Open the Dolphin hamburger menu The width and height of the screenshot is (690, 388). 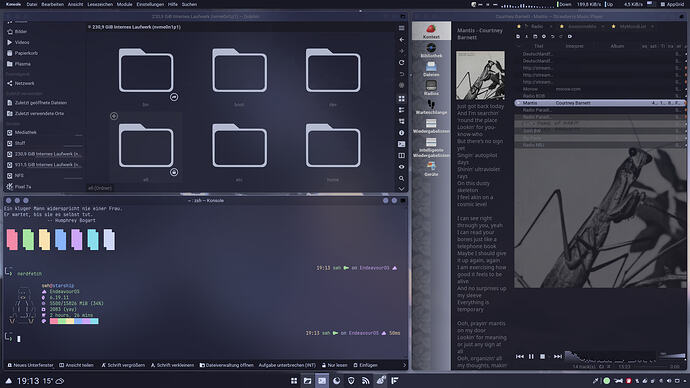pyautogui.click(x=401, y=28)
